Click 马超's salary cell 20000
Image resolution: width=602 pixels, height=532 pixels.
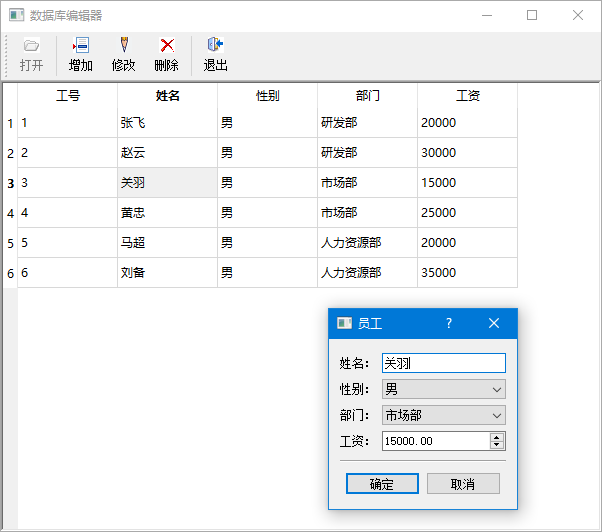tap(468, 243)
